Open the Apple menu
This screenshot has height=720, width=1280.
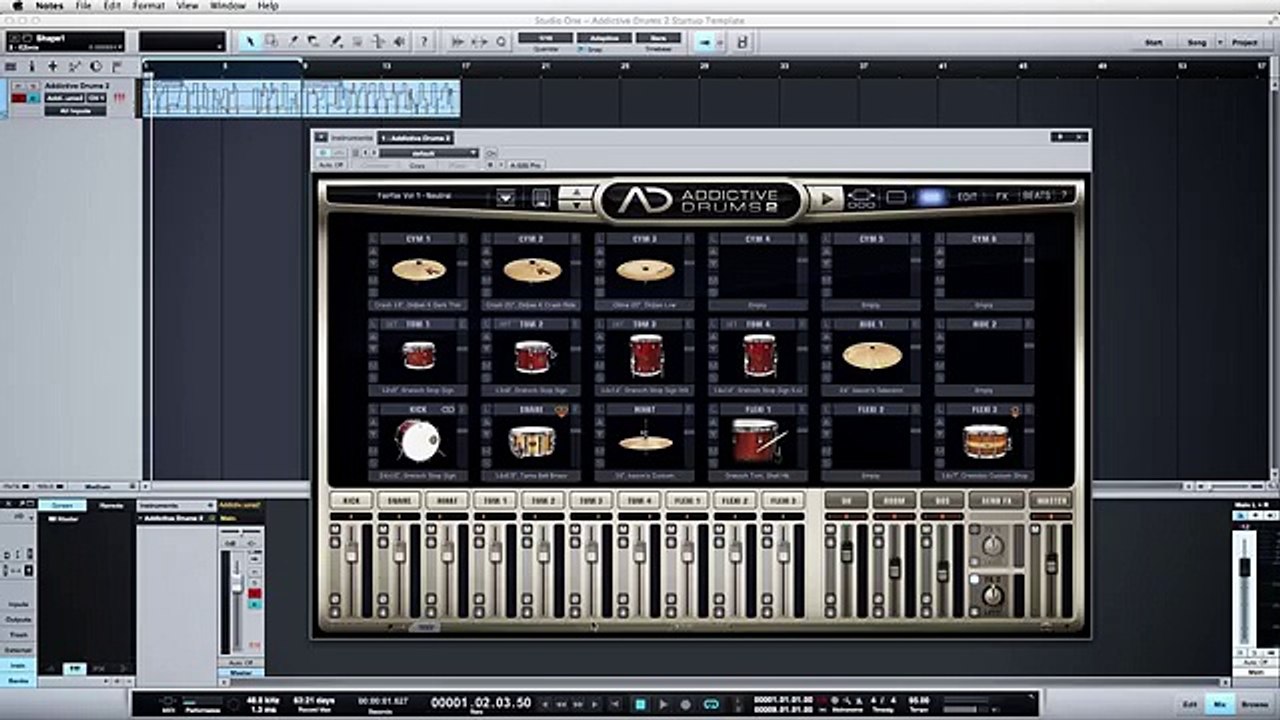click(17, 6)
